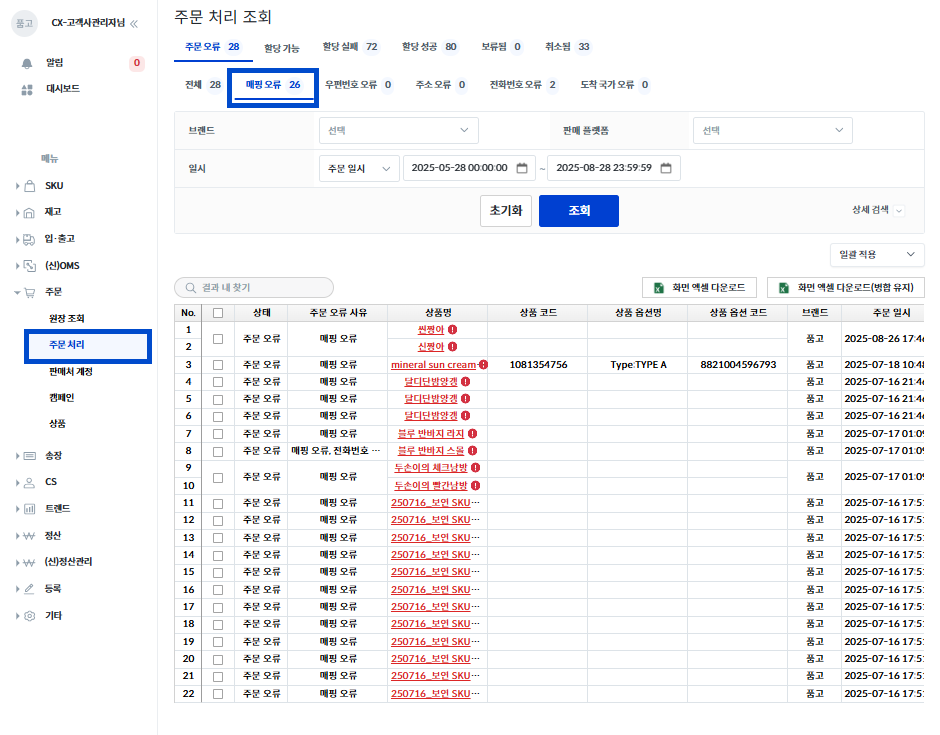The height and width of the screenshot is (735, 940).
Task: Click the 초기화 reset button
Action: coord(505,211)
